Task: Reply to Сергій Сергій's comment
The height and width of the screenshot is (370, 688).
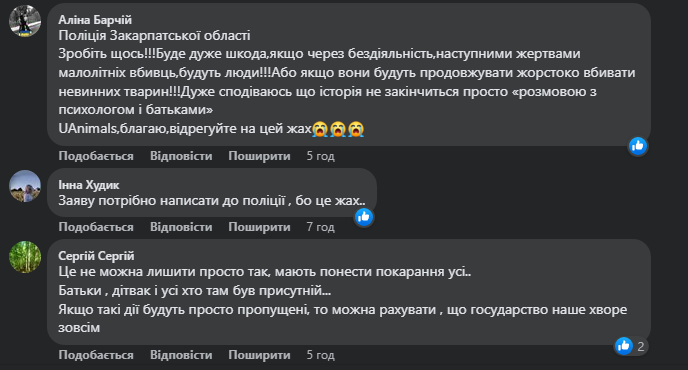Action: [x=181, y=355]
